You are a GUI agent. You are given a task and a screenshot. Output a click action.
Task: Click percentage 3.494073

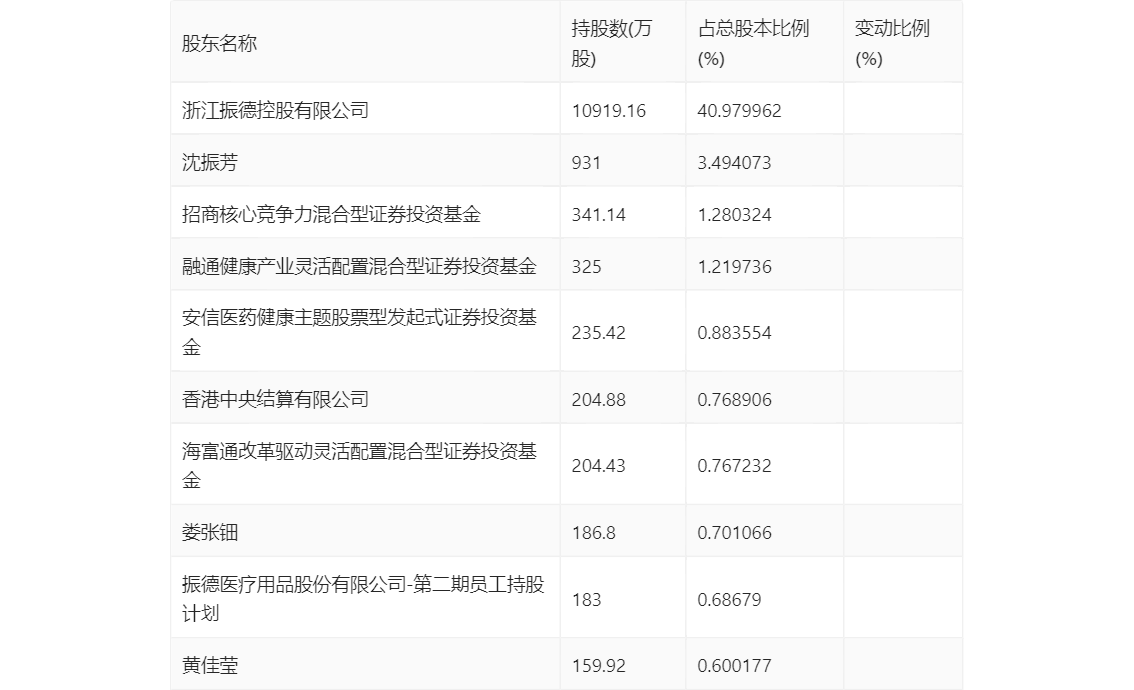[x=734, y=163]
